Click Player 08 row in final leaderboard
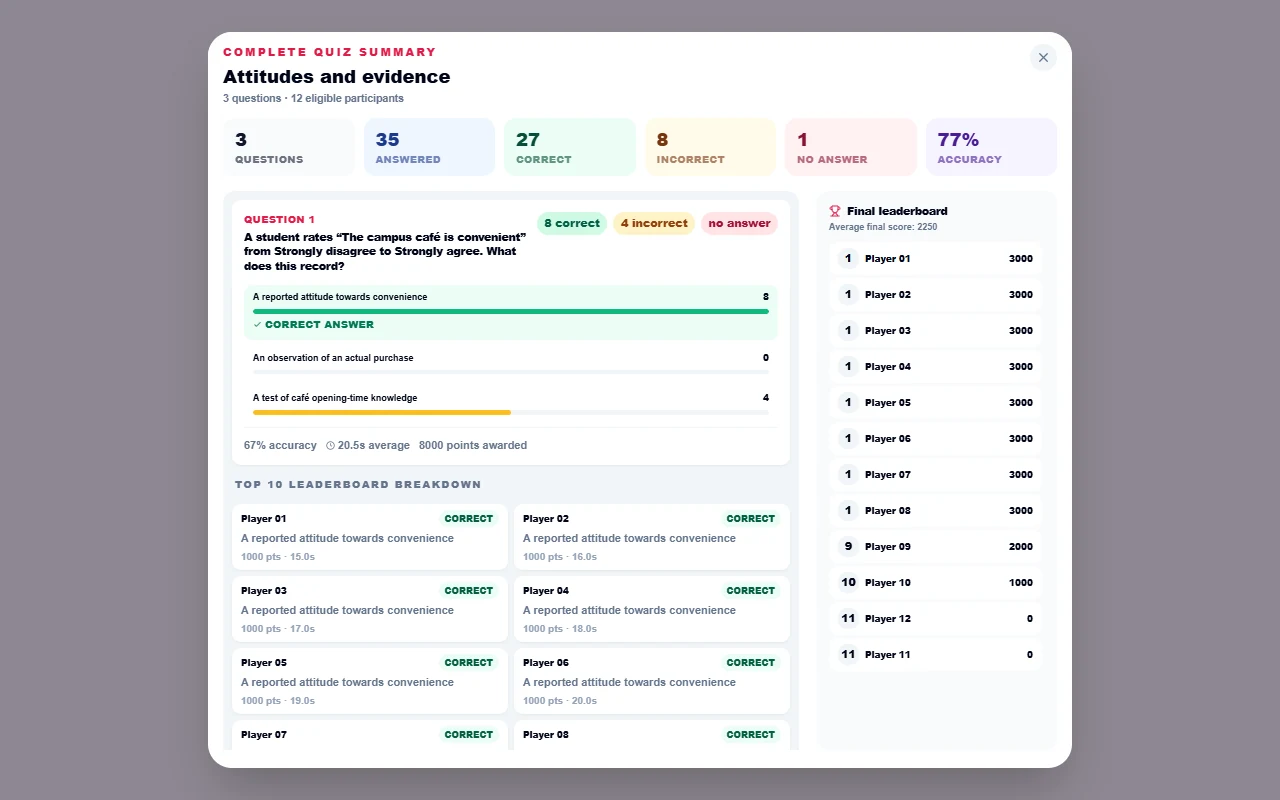 click(x=935, y=511)
